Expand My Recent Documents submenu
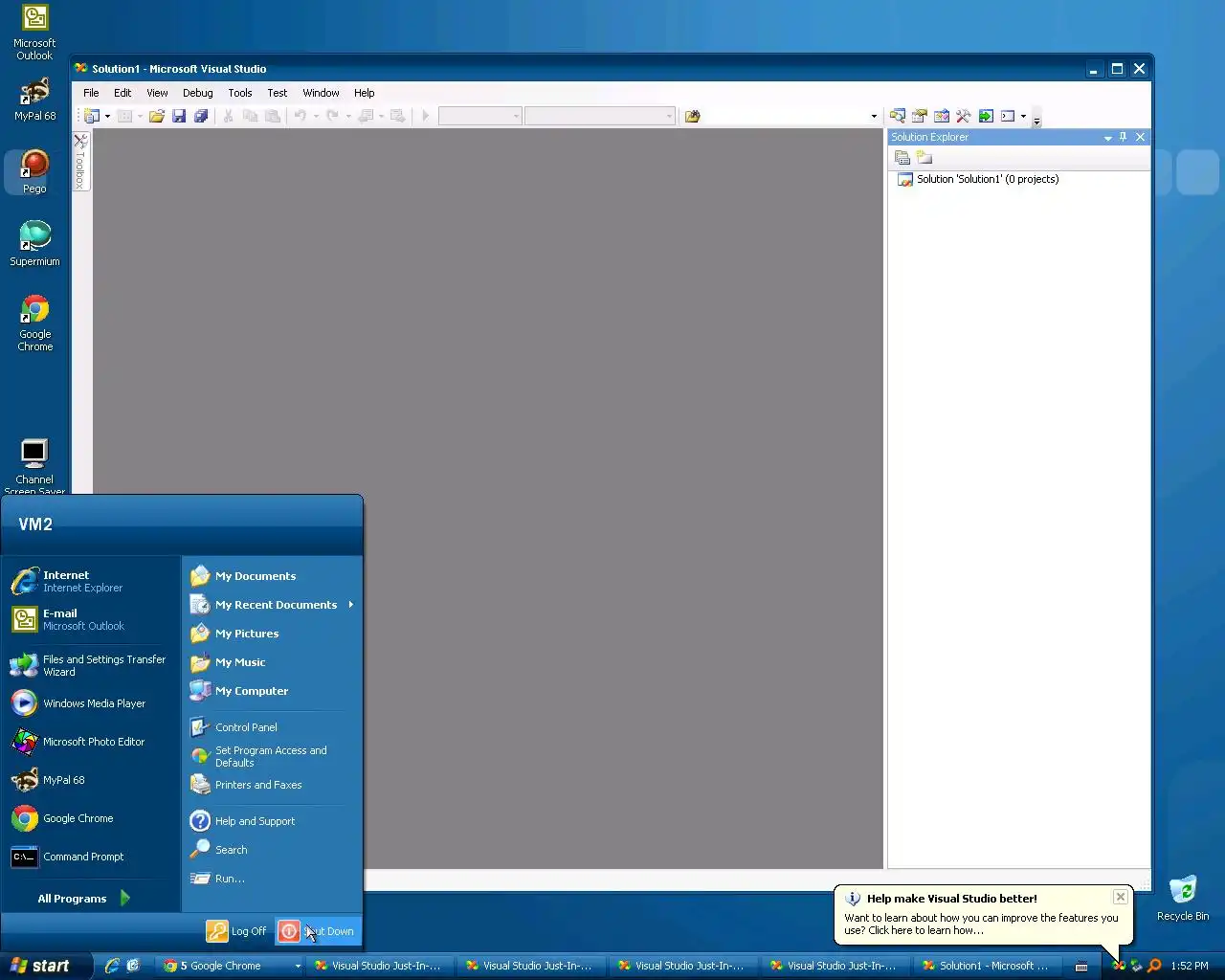The image size is (1225, 980). pyautogui.click(x=351, y=604)
